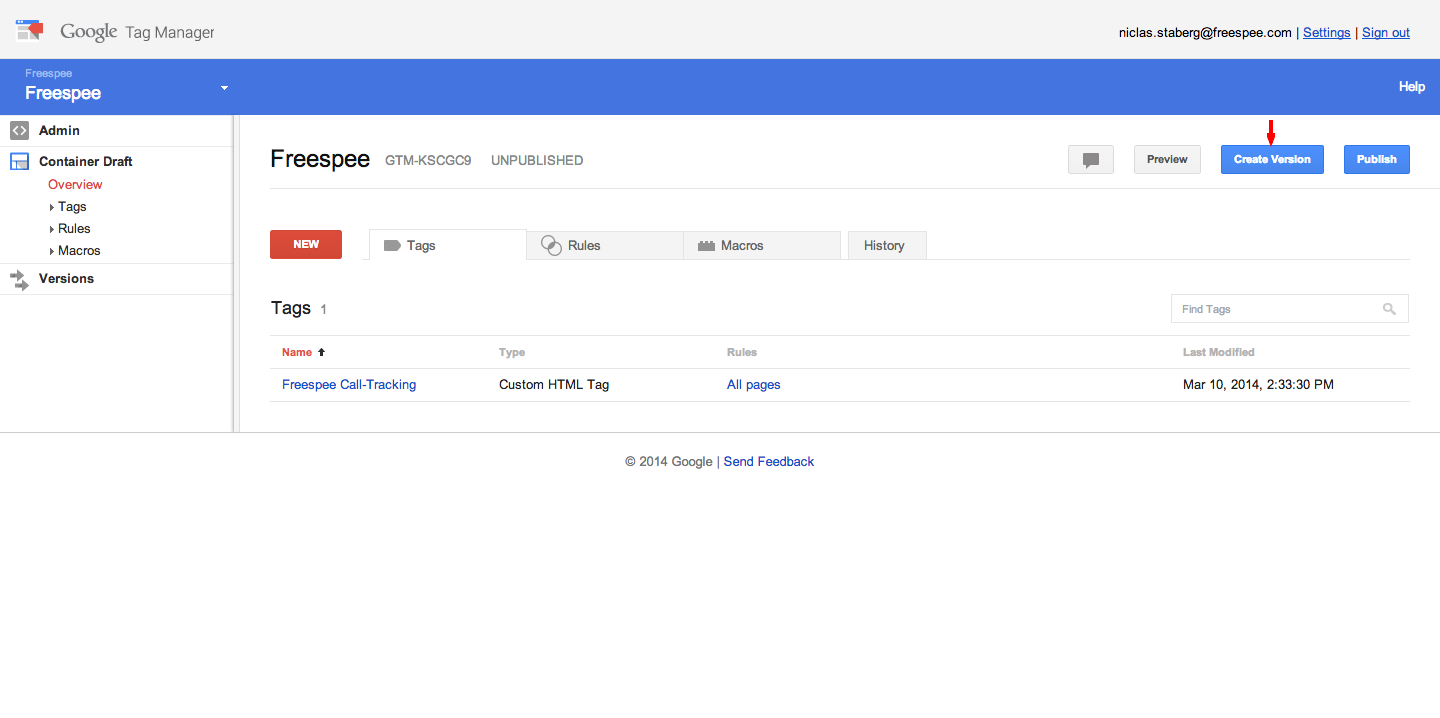Open the Freespee account dropdown arrow
The width and height of the screenshot is (1440, 718).
tap(224, 88)
